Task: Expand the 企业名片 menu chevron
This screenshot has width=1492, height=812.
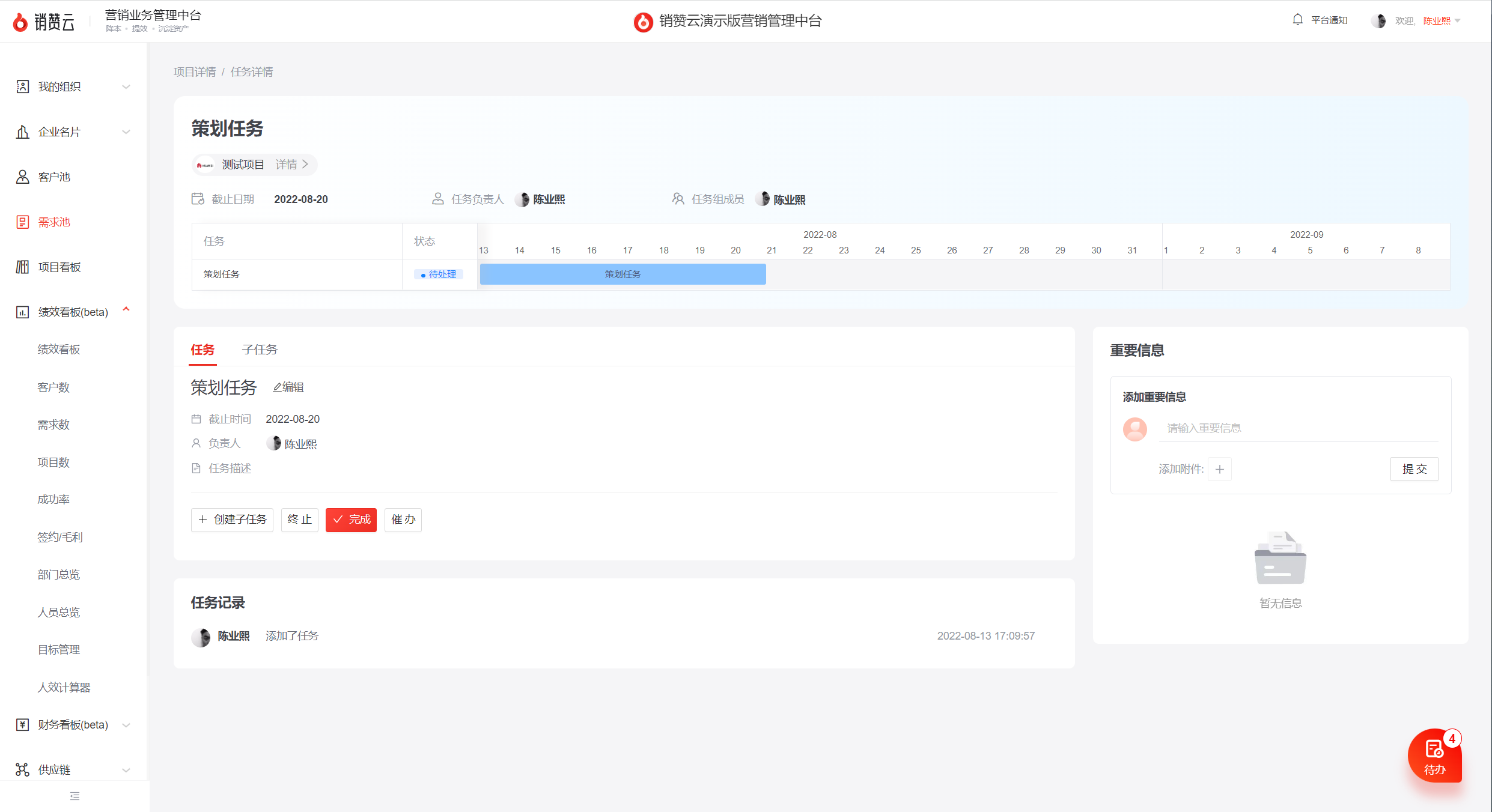Action: [x=126, y=132]
